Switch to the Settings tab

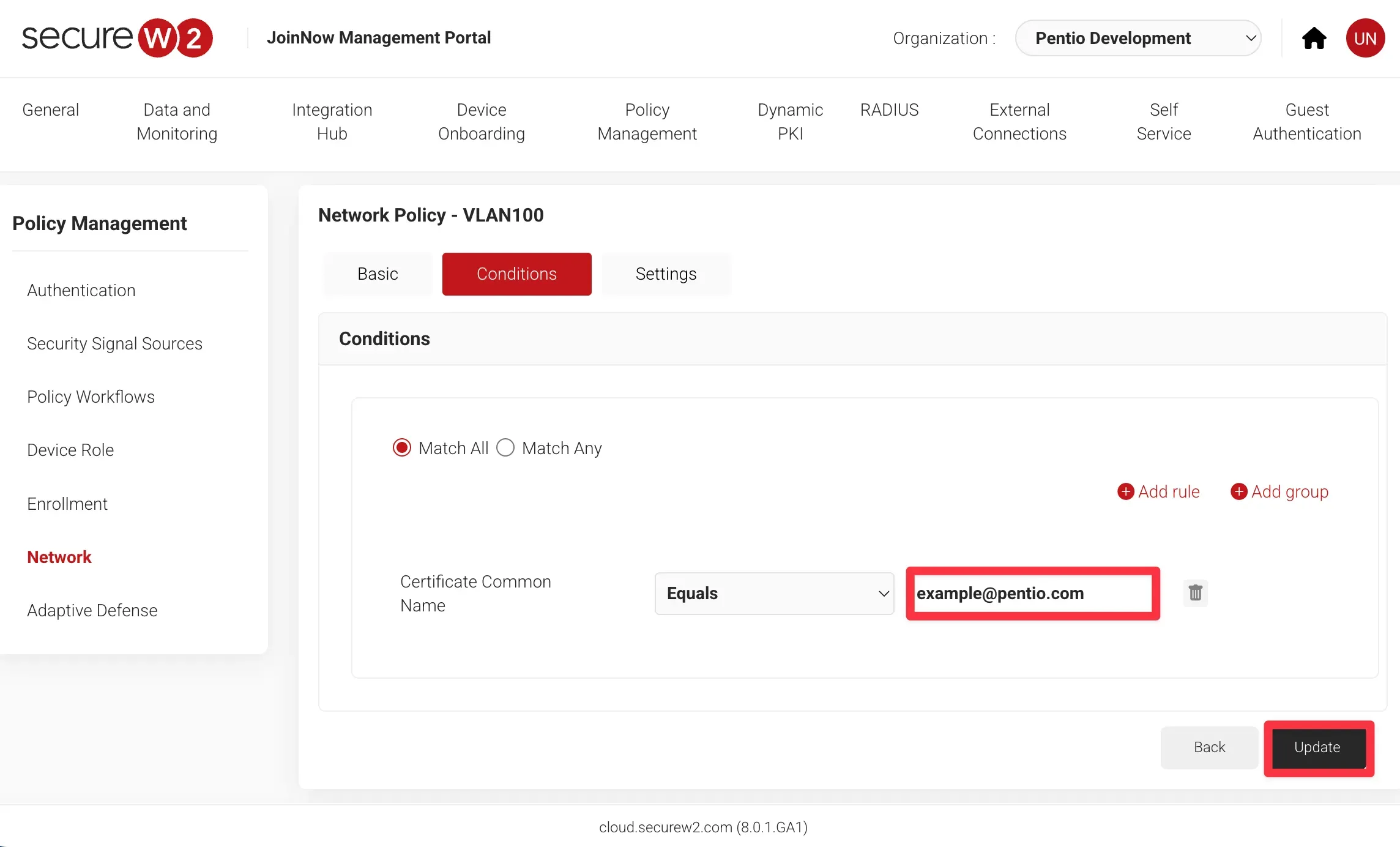666,274
